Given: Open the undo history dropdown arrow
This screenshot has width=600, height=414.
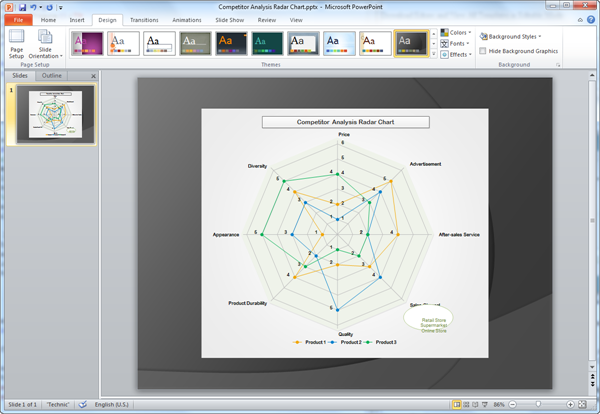Looking at the screenshot, I should click(40, 7).
